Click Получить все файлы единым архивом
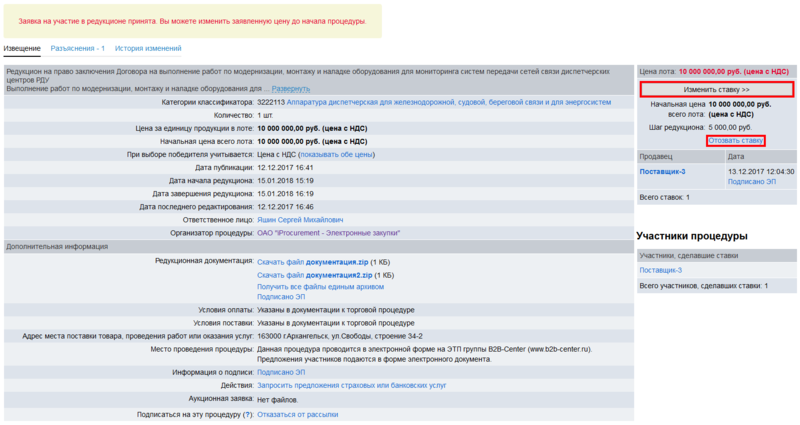Viewport: 800px width, 425px height. coord(320,286)
